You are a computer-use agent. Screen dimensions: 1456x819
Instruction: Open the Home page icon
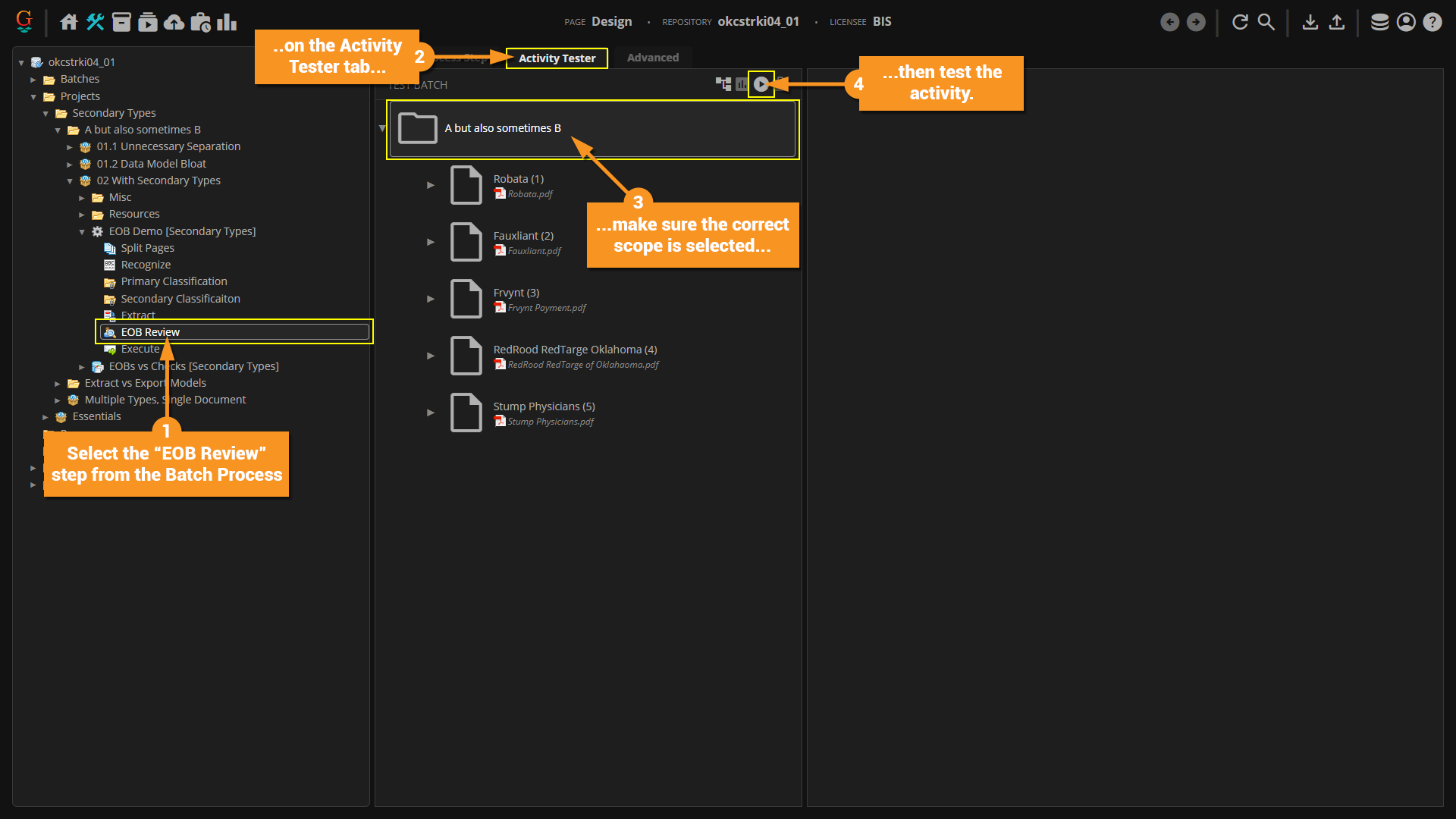pos(69,22)
